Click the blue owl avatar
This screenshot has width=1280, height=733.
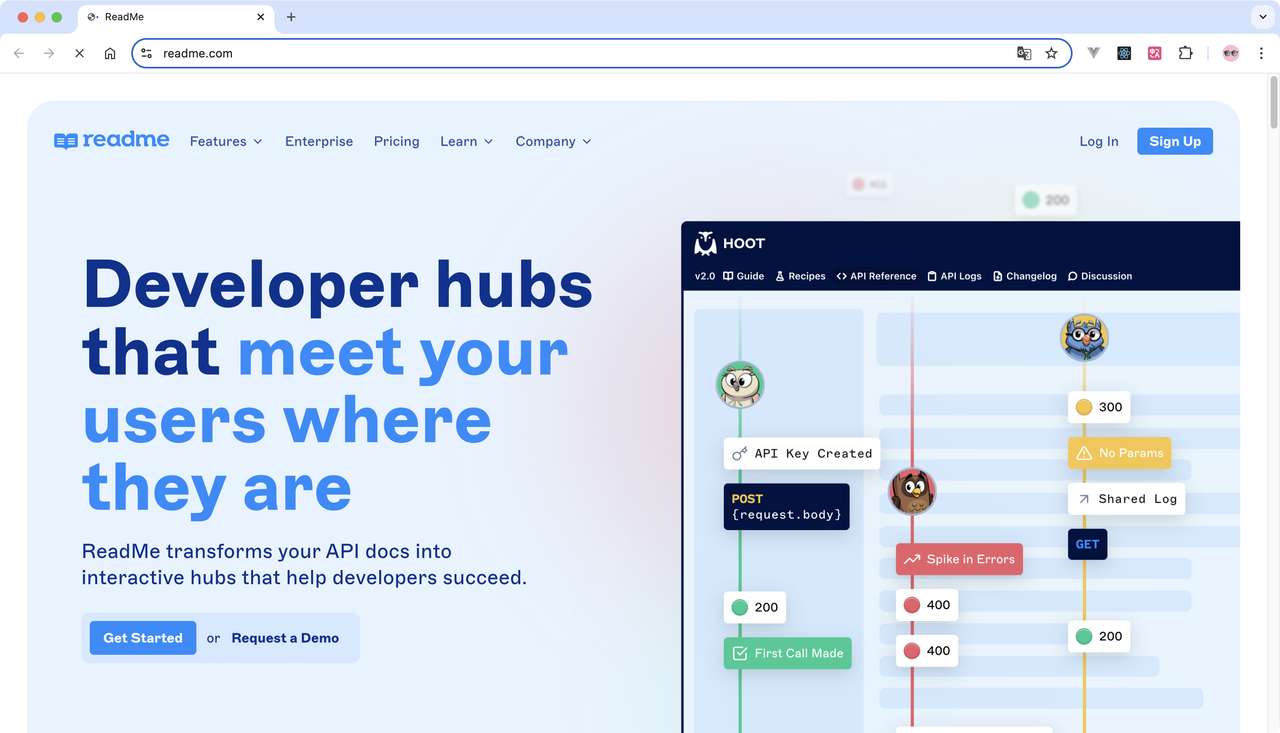(x=1084, y=338)
